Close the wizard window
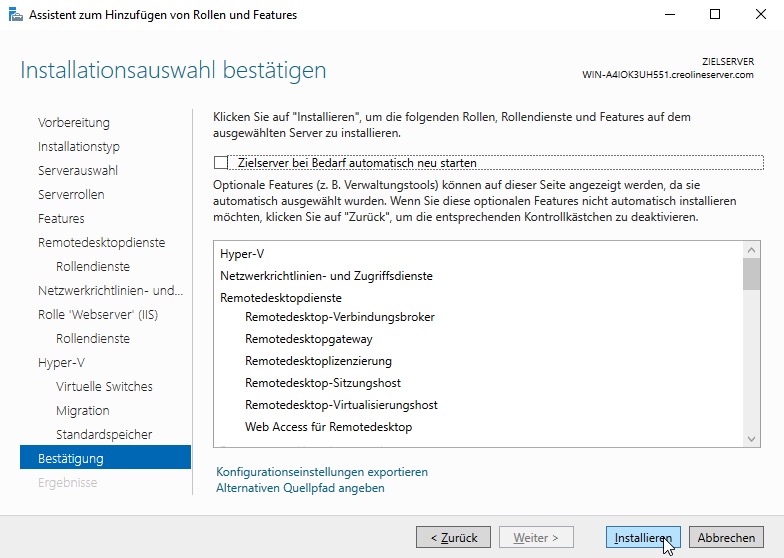Viewport: 784px width, 558px height. coord(760,14)
